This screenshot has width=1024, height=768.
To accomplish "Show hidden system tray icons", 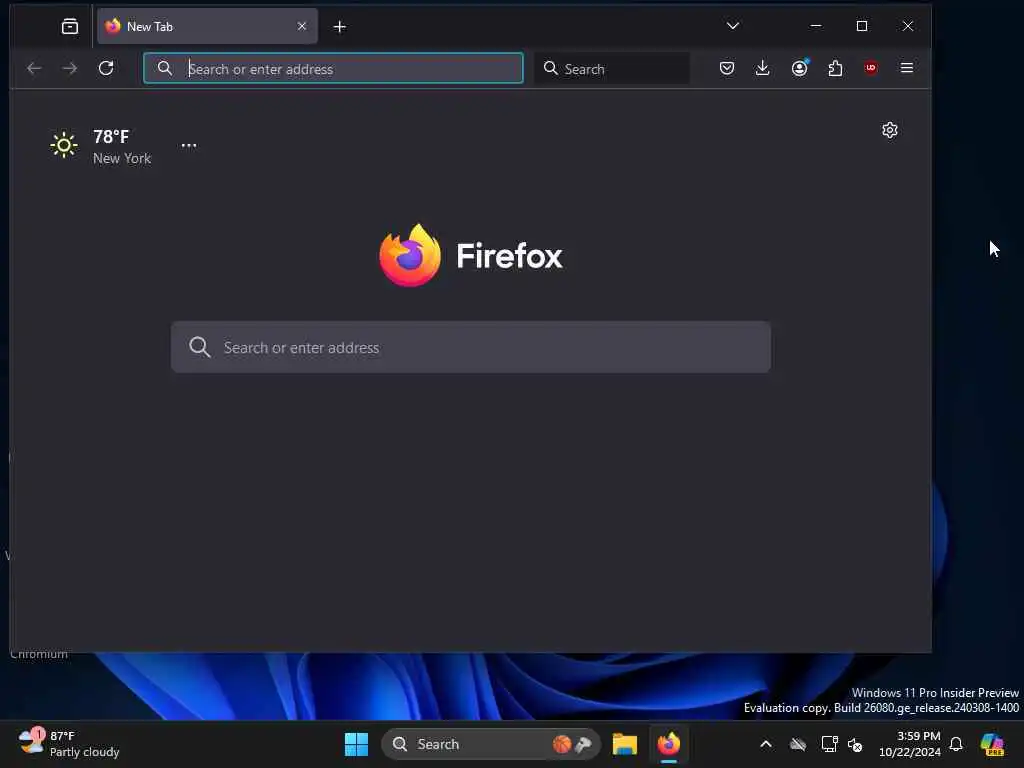I will 766,744.
